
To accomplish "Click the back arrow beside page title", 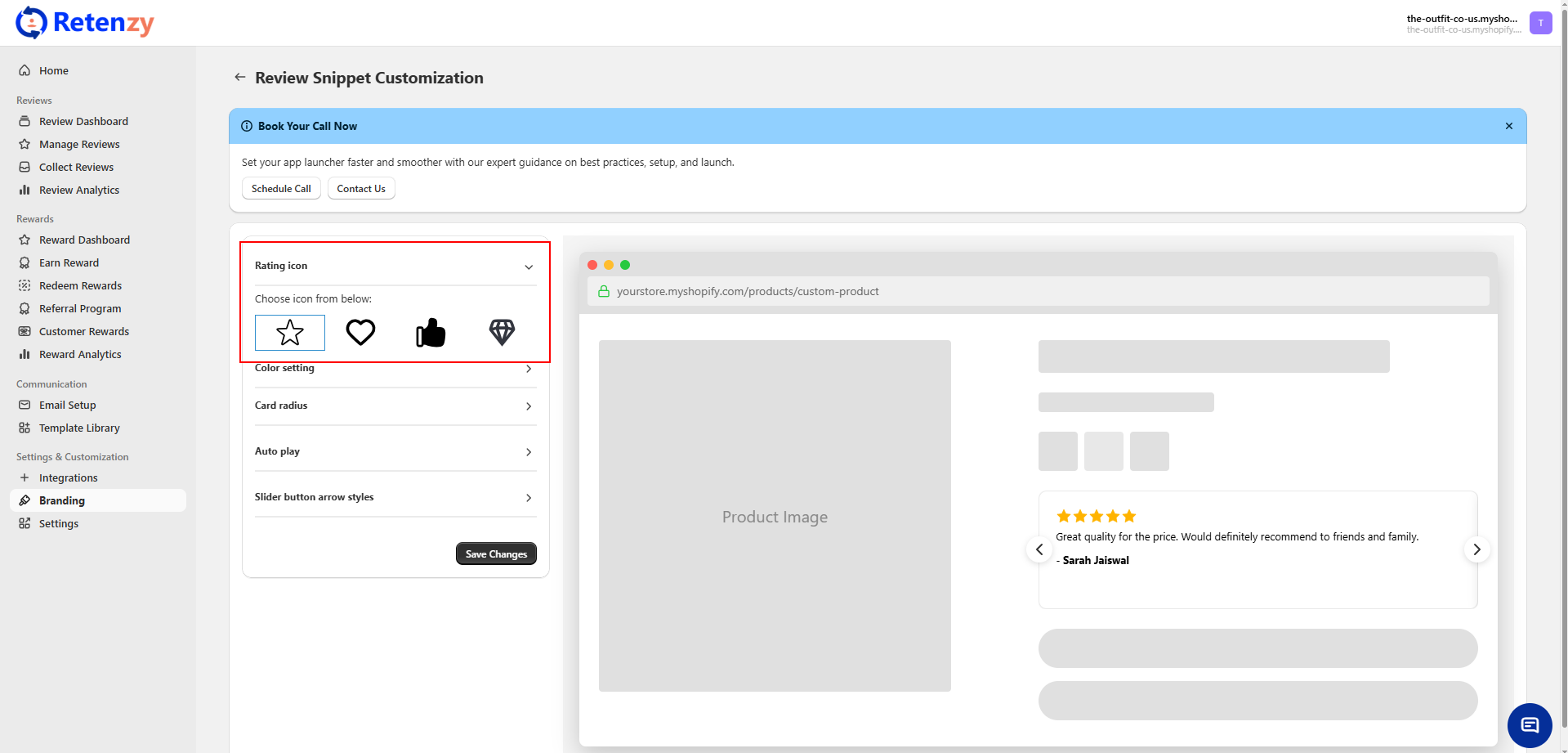I will pos(240,78).
